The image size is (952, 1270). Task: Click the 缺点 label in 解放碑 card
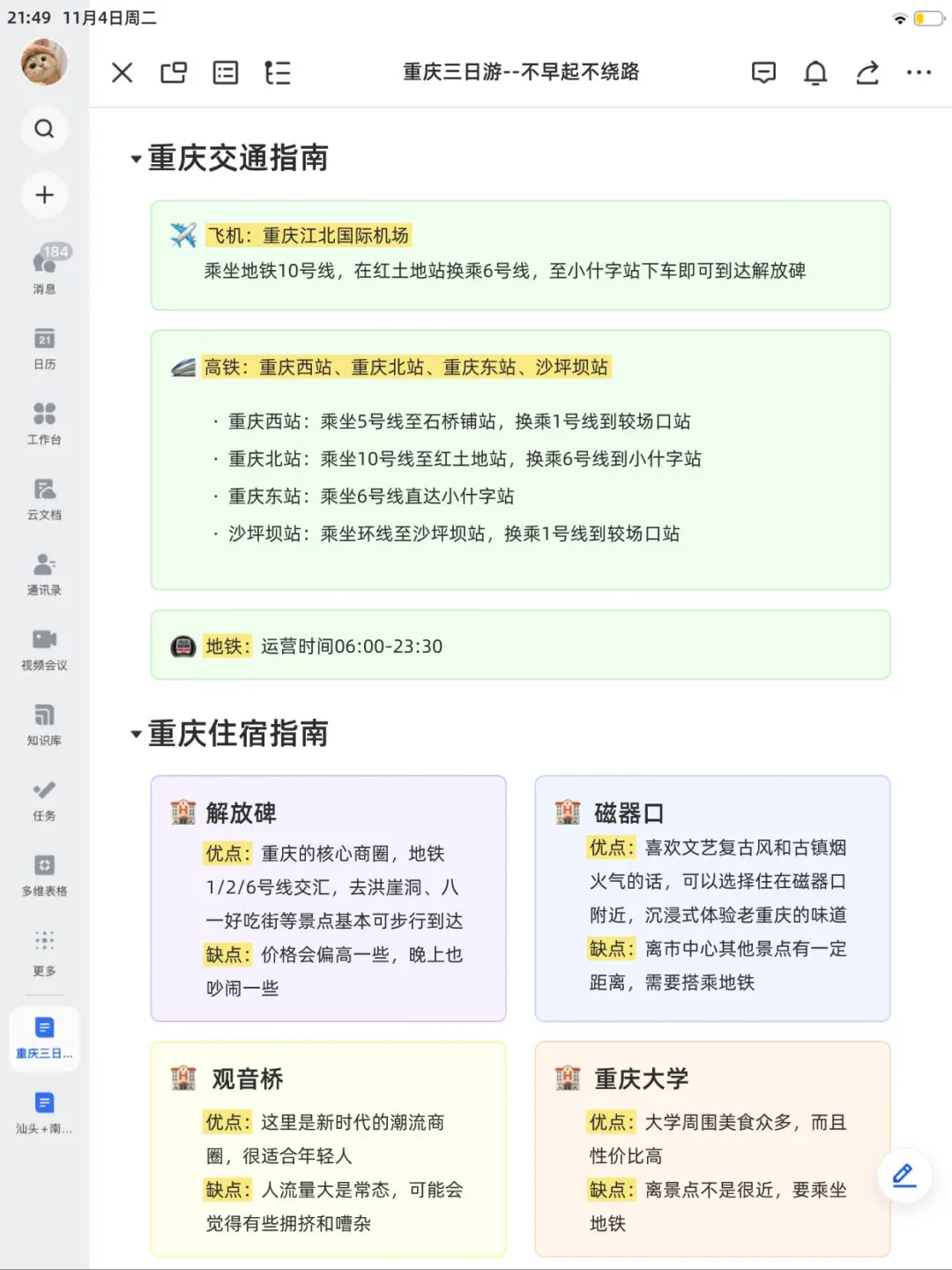229,954
